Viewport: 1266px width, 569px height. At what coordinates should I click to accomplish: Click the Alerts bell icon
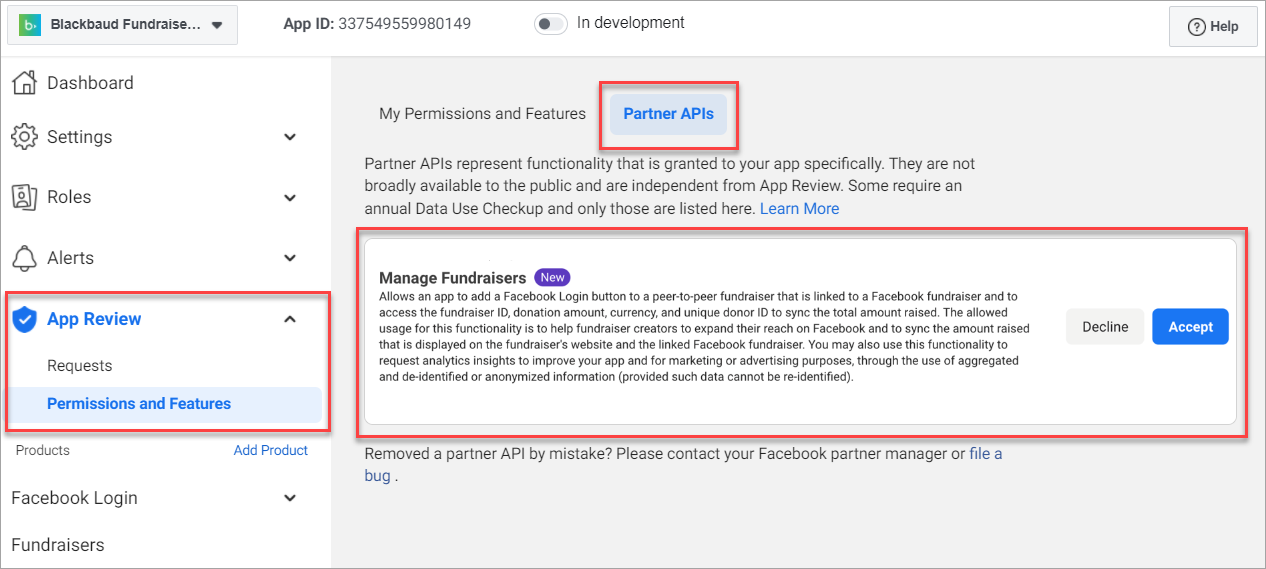click(25, 258)
